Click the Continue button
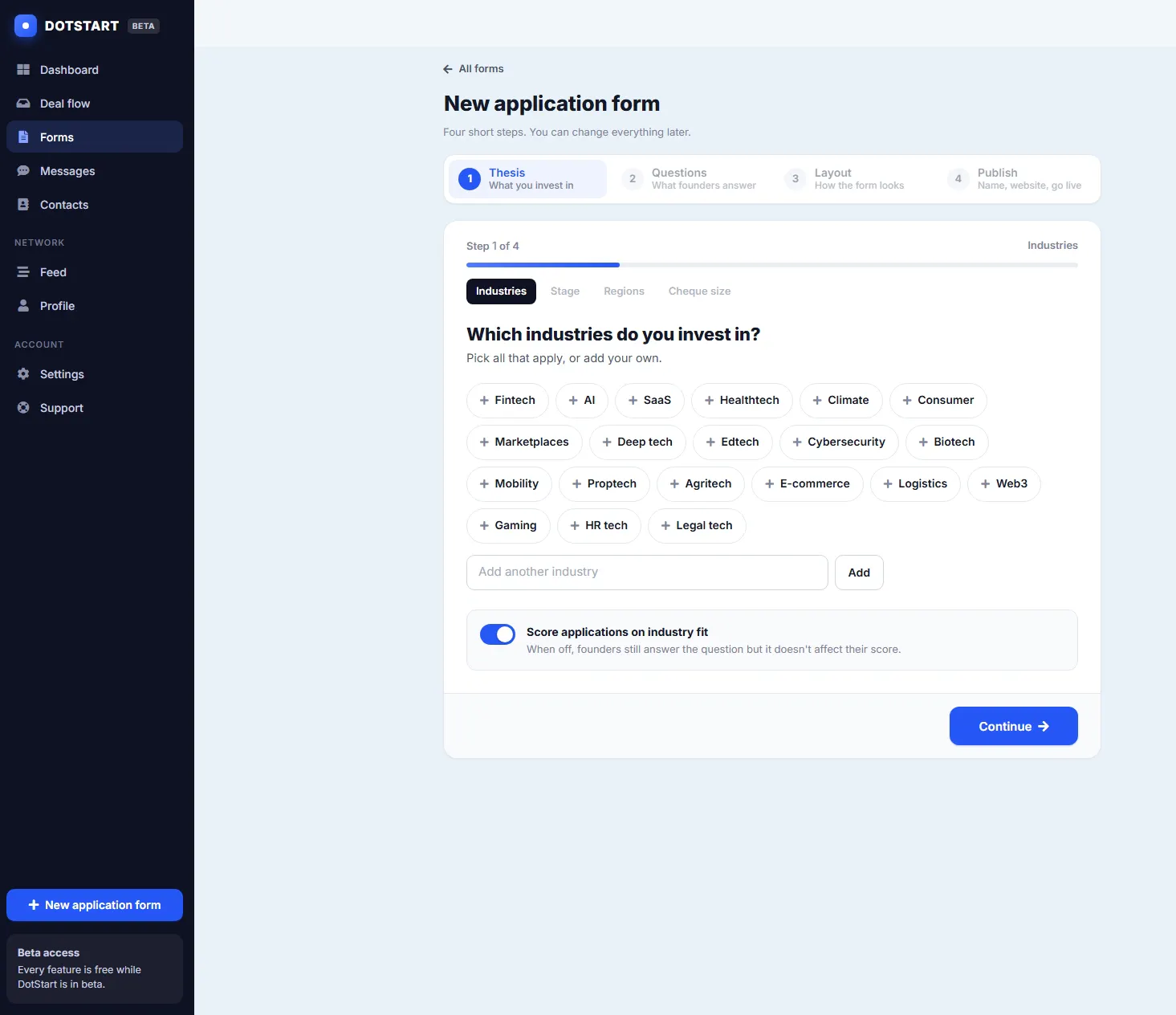Screen dimensions: 1176x1015 pyautogui.click(x=1014, y=726)
